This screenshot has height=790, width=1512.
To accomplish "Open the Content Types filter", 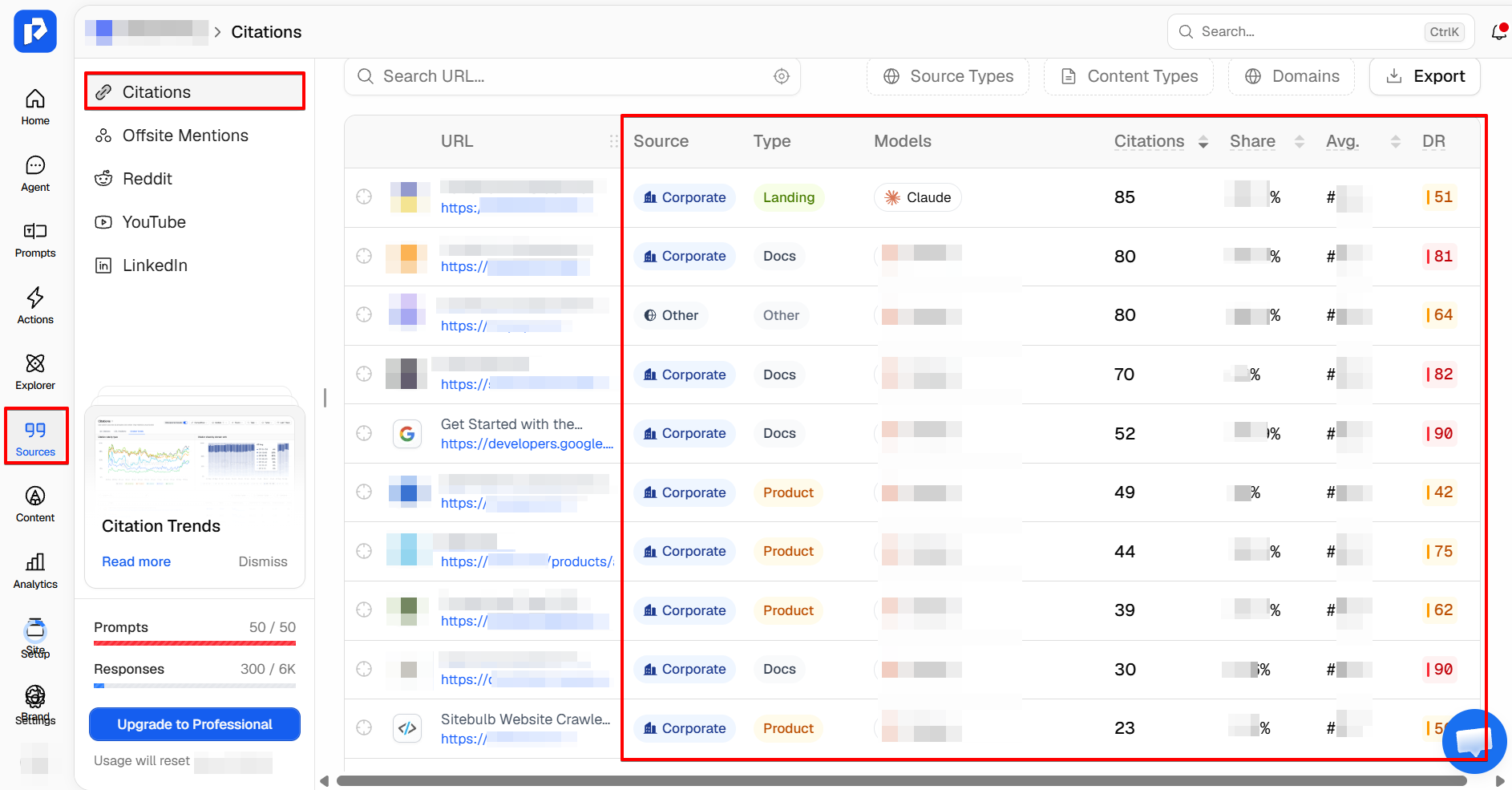I will pyautogui.click(x=1129, y=76).
